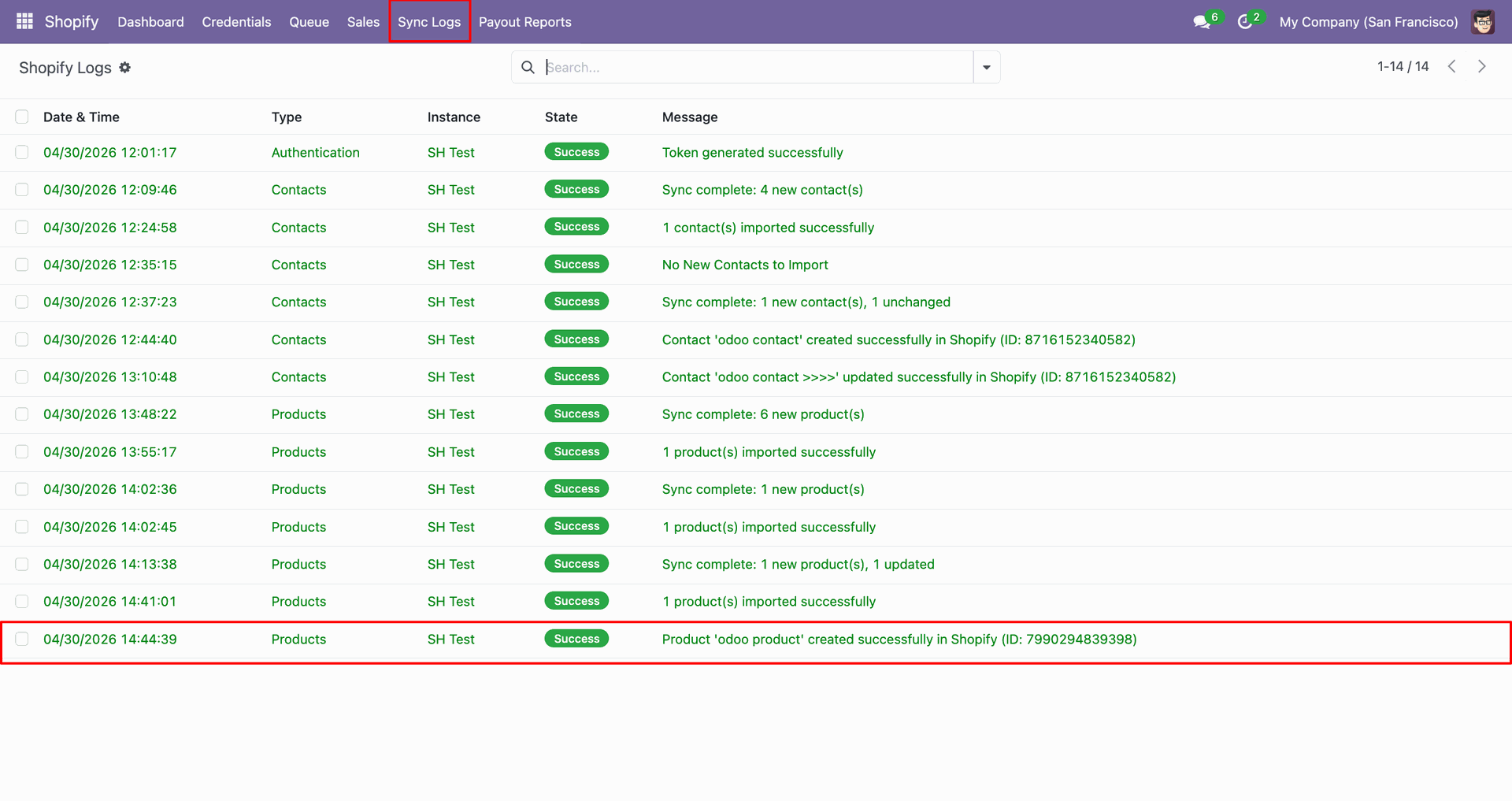Open the 04/30/2026 14:02:36 log date
Image resolution: width=1512 pixels, height=801 pixels.
[110, 489]
